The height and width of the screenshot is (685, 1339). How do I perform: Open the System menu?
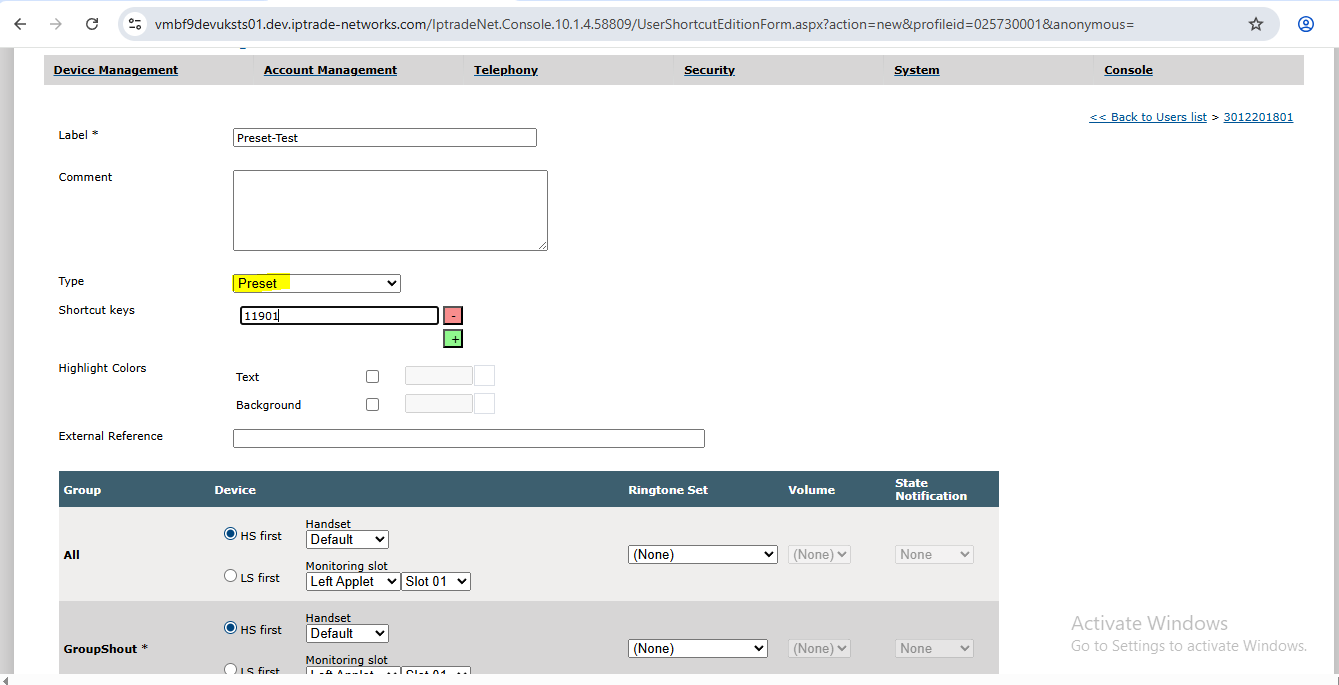917,70
